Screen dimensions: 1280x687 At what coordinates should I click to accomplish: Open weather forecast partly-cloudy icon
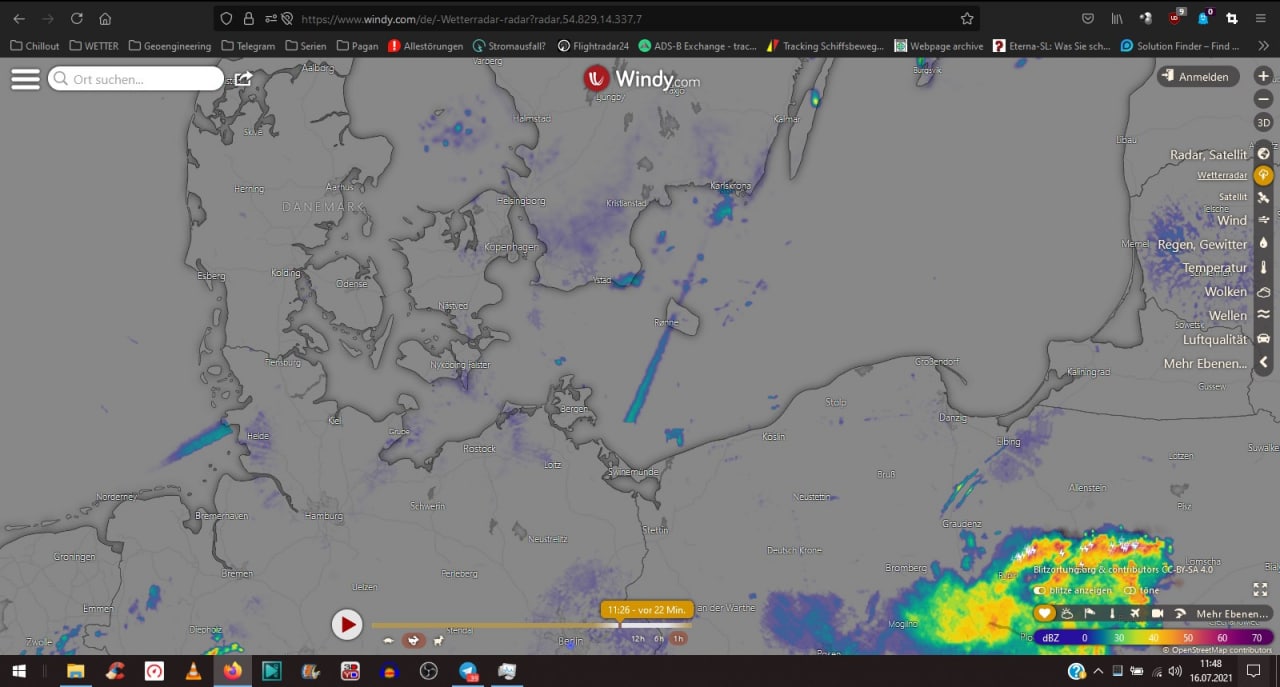pos(1067,613)
